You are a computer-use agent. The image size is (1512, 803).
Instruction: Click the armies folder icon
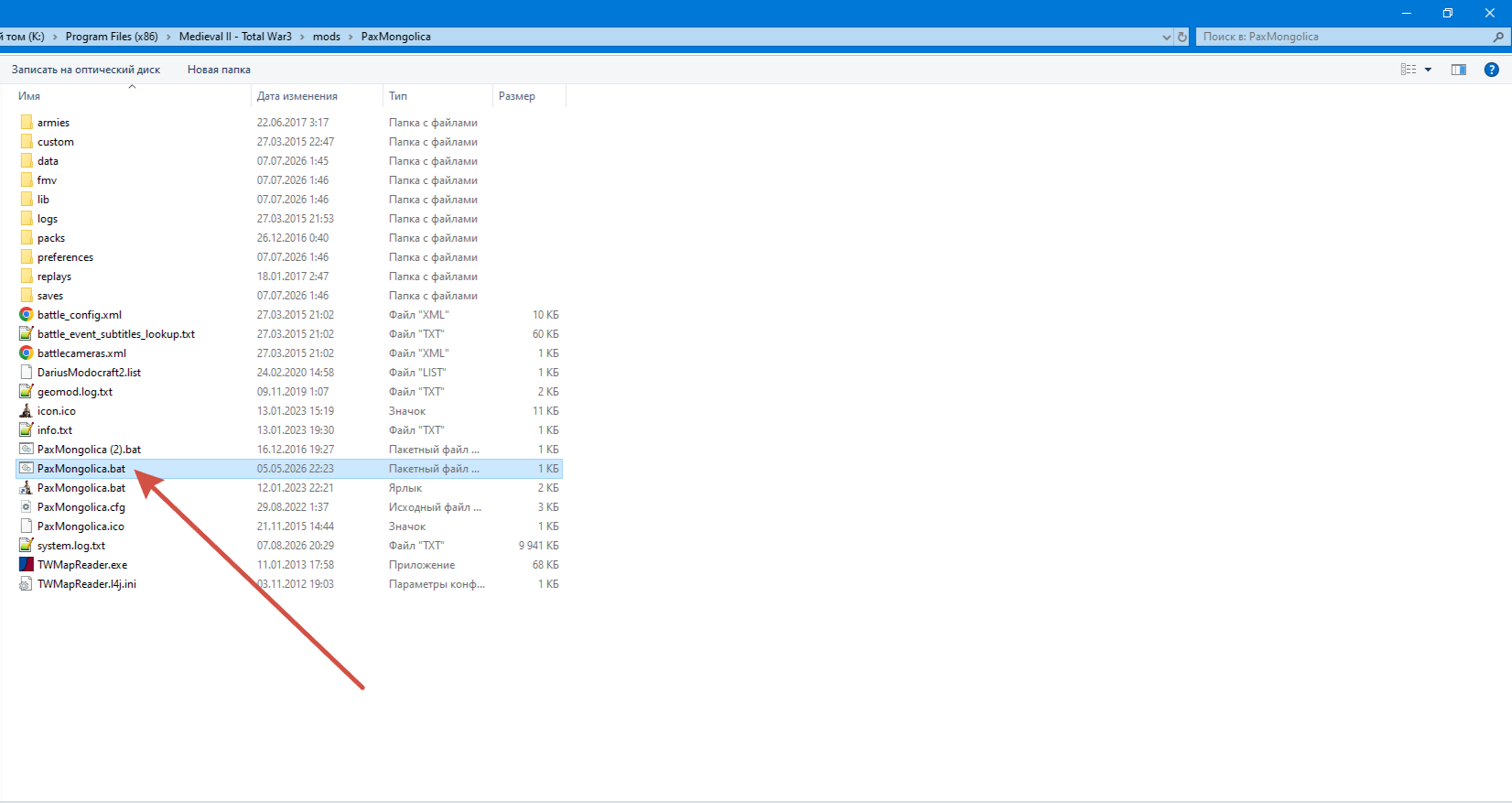[x=26, y=123]
